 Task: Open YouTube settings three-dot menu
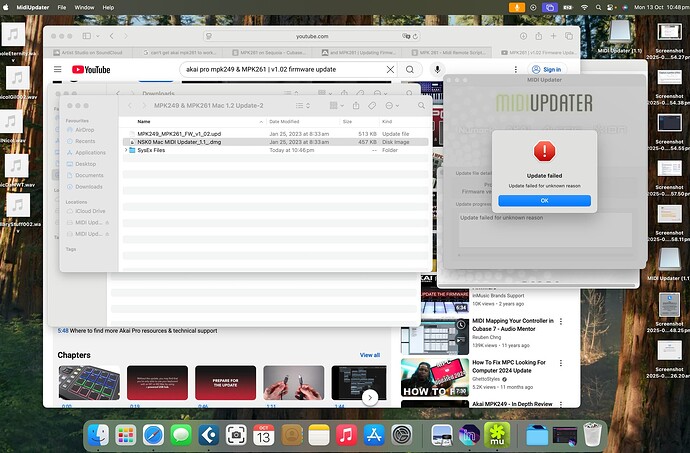click(x=515, y=70)
